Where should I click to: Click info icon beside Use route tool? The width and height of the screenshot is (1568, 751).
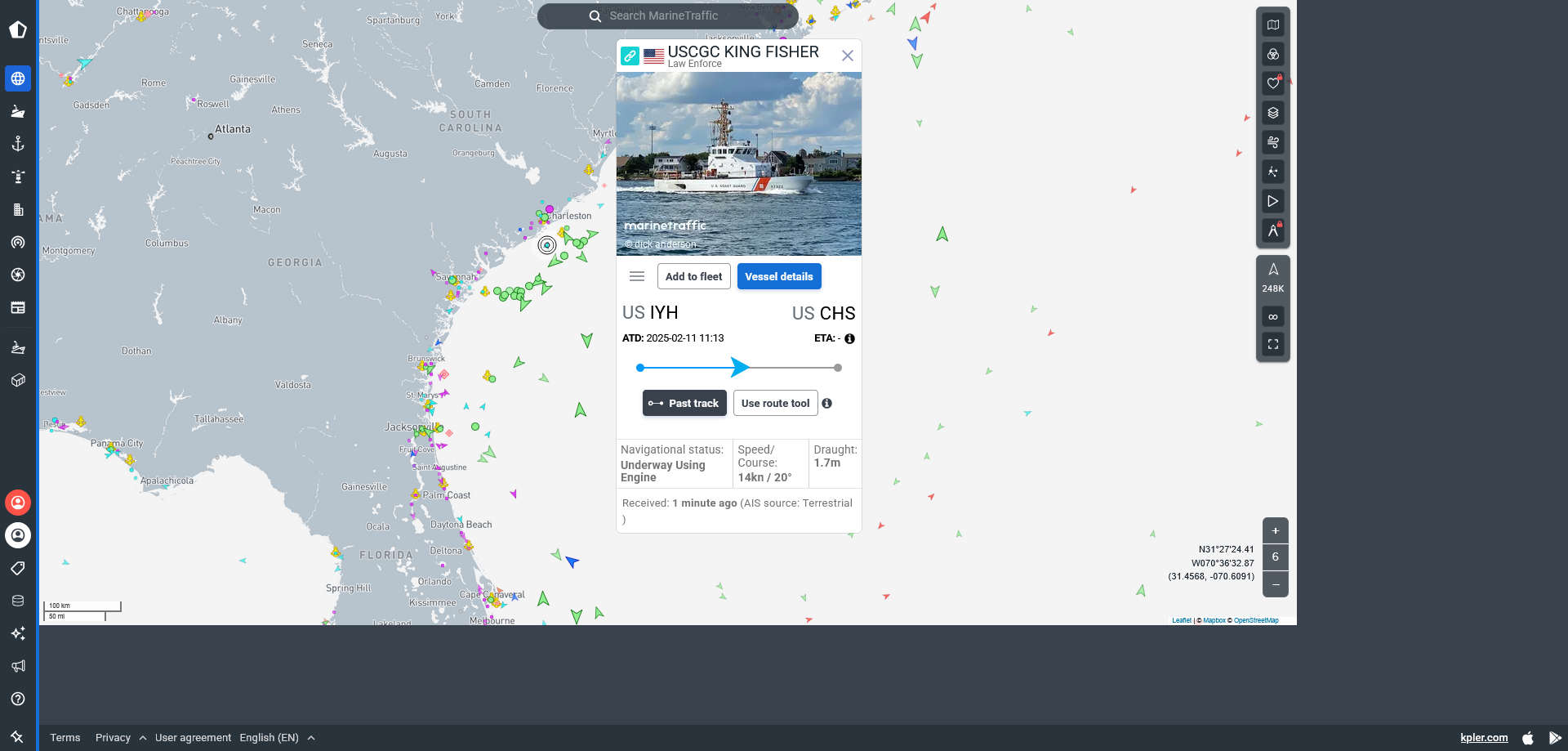pos(827,403)
